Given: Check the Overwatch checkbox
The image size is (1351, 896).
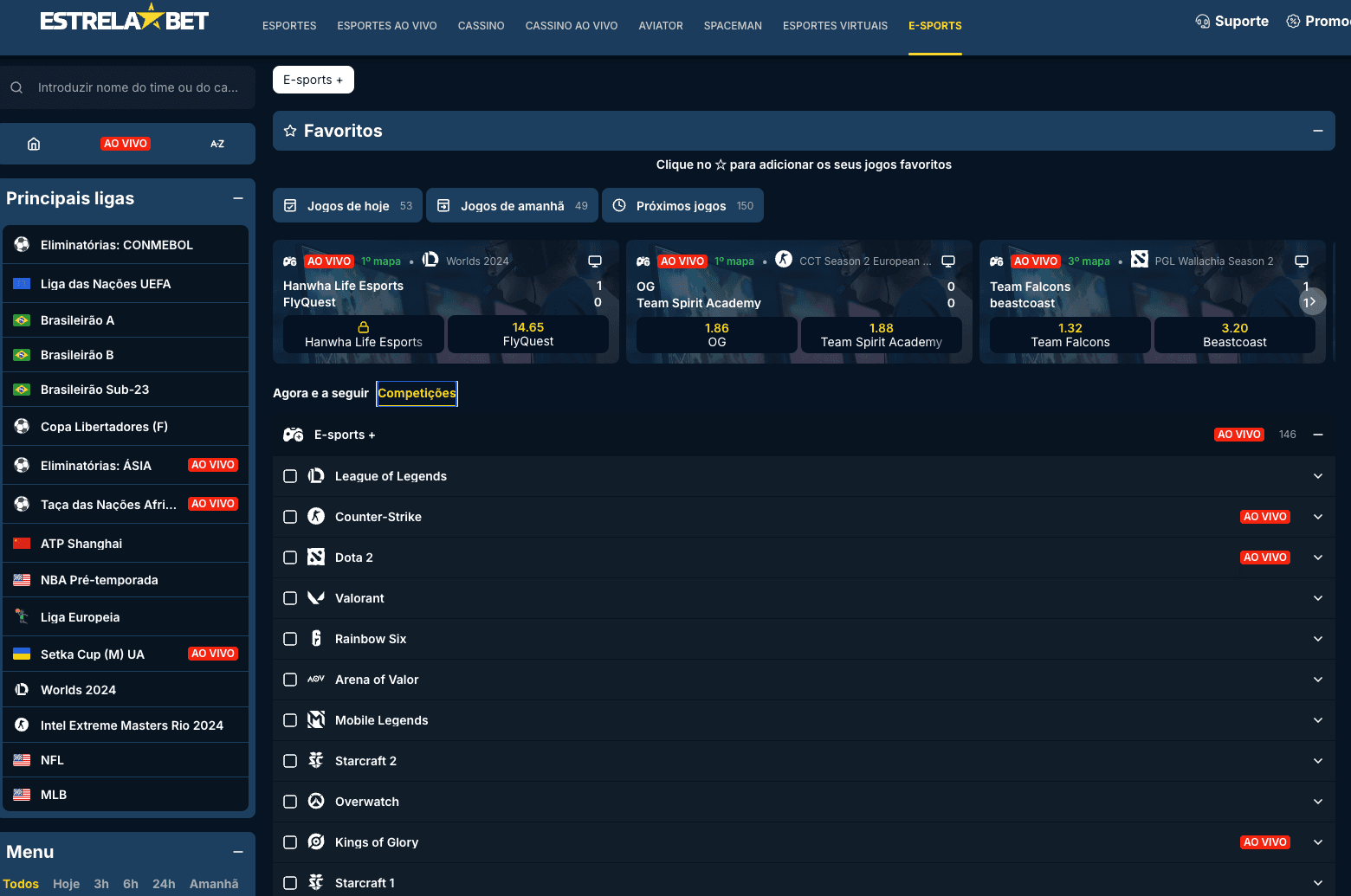Looking at the screenshot, I should click(x=290, y=802).
